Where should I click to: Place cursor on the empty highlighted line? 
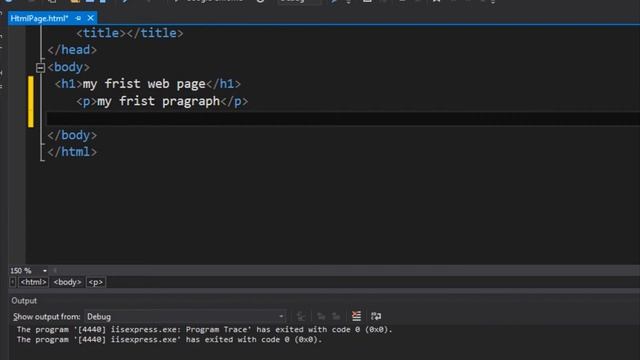[x=343, y=118]
